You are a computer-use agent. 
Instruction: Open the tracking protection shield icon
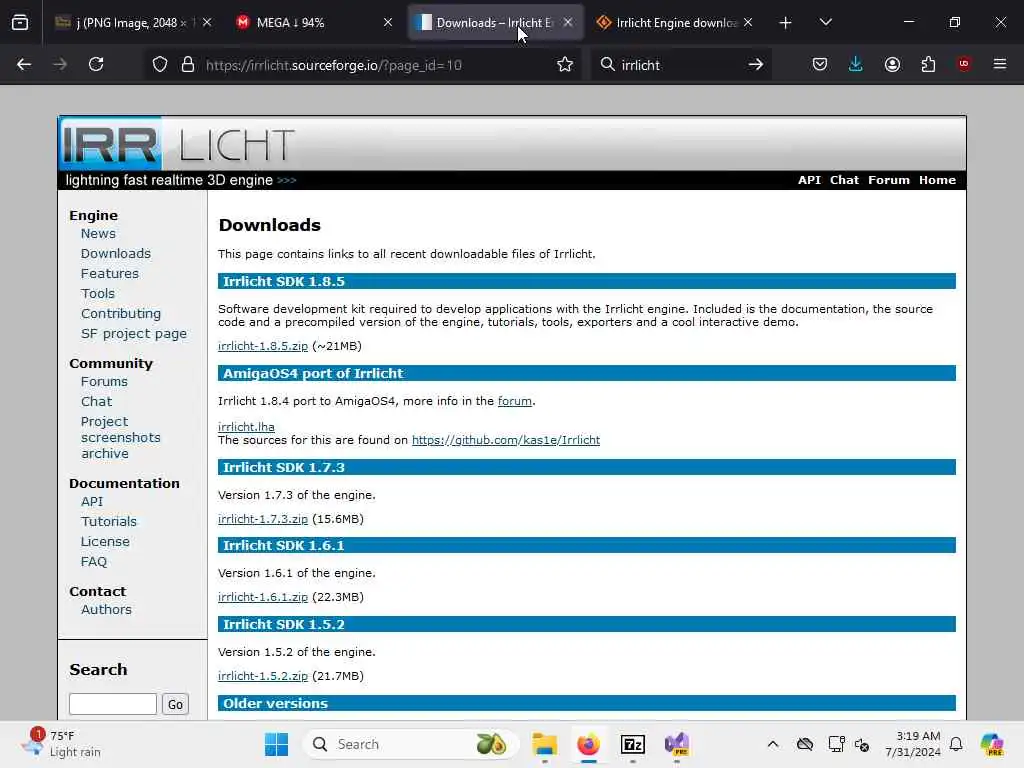point(160,65)
